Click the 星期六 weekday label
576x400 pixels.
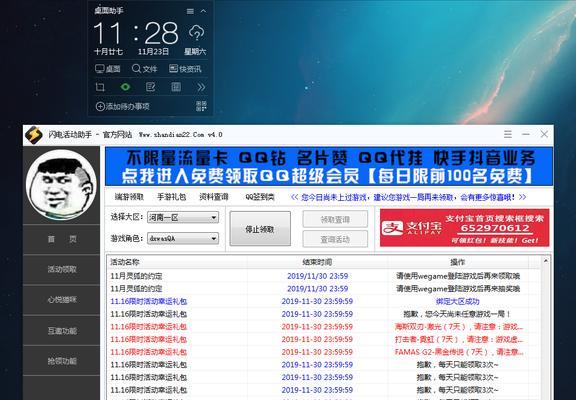(195, 52)
